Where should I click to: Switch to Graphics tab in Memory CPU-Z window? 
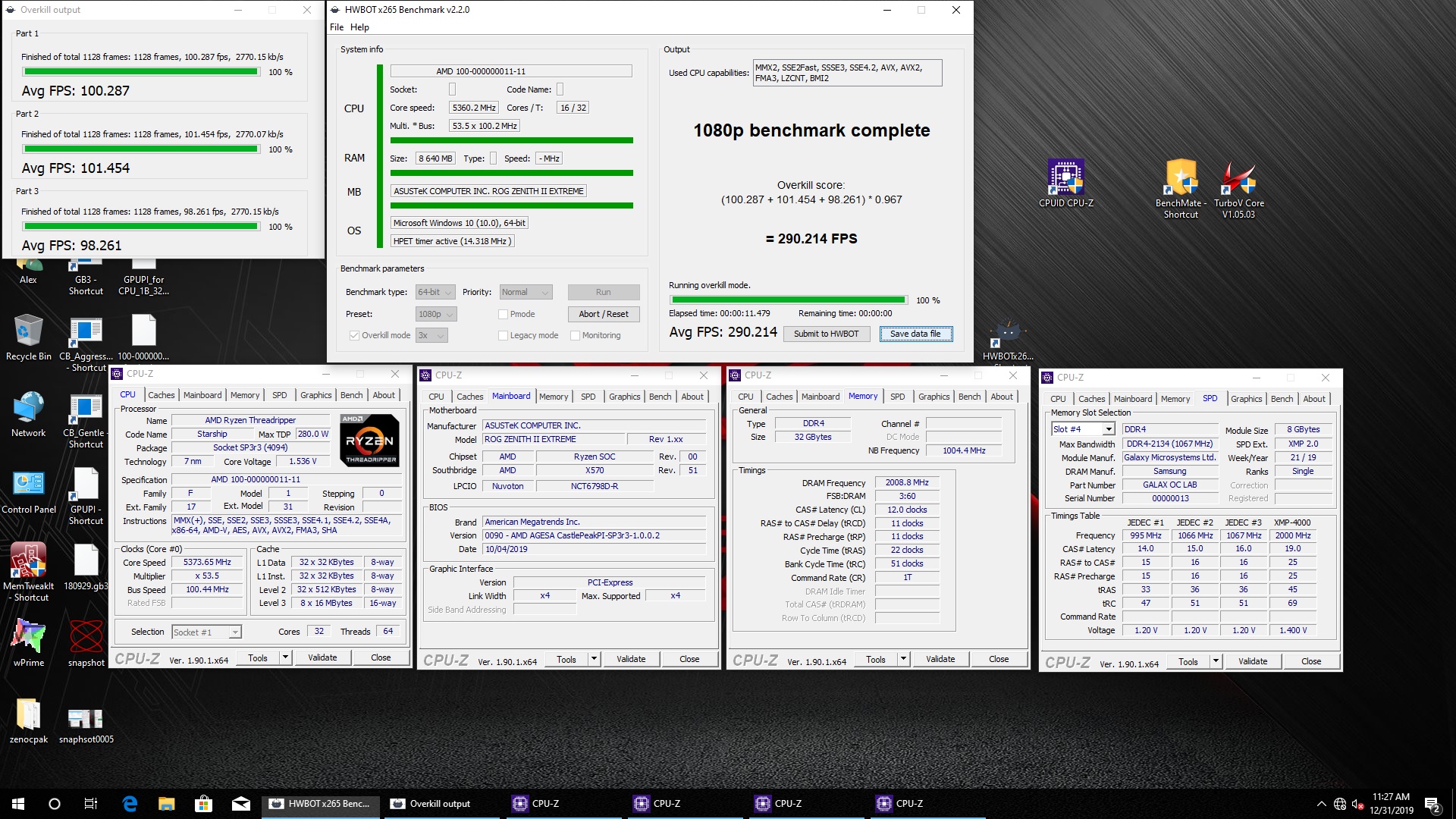[934, 397]
